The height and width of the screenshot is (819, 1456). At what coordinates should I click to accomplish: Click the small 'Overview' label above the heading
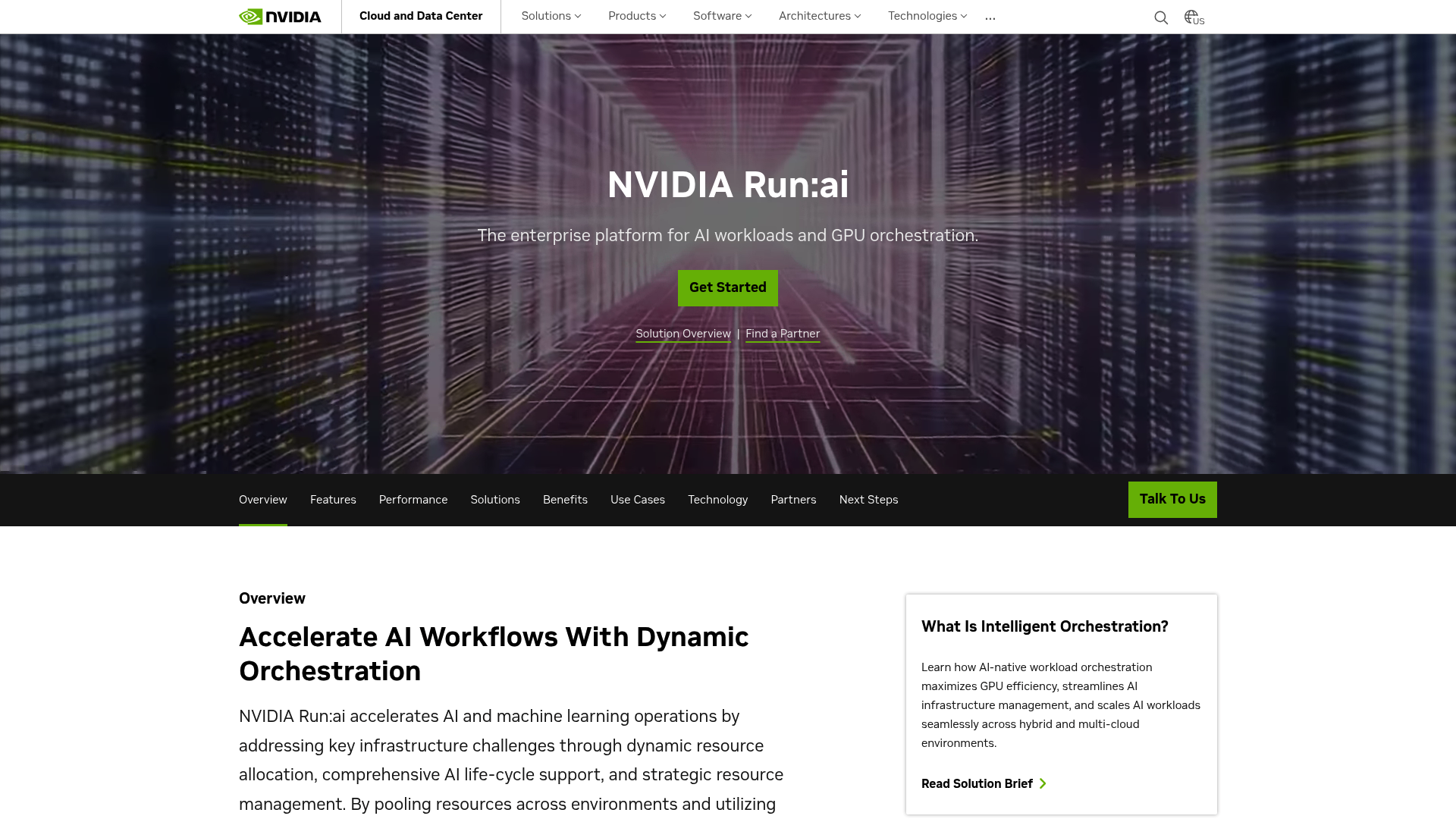[272, 598]
